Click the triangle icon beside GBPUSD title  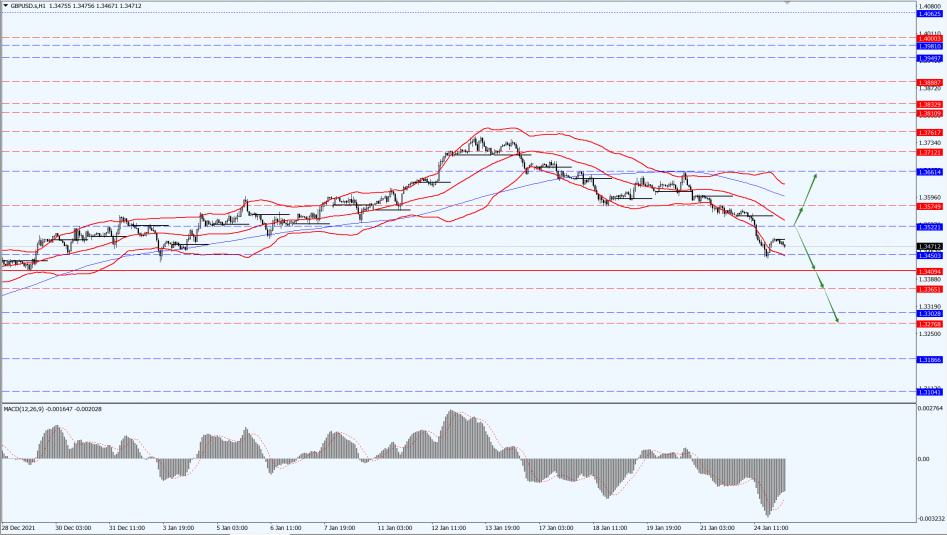pos(5,6)
